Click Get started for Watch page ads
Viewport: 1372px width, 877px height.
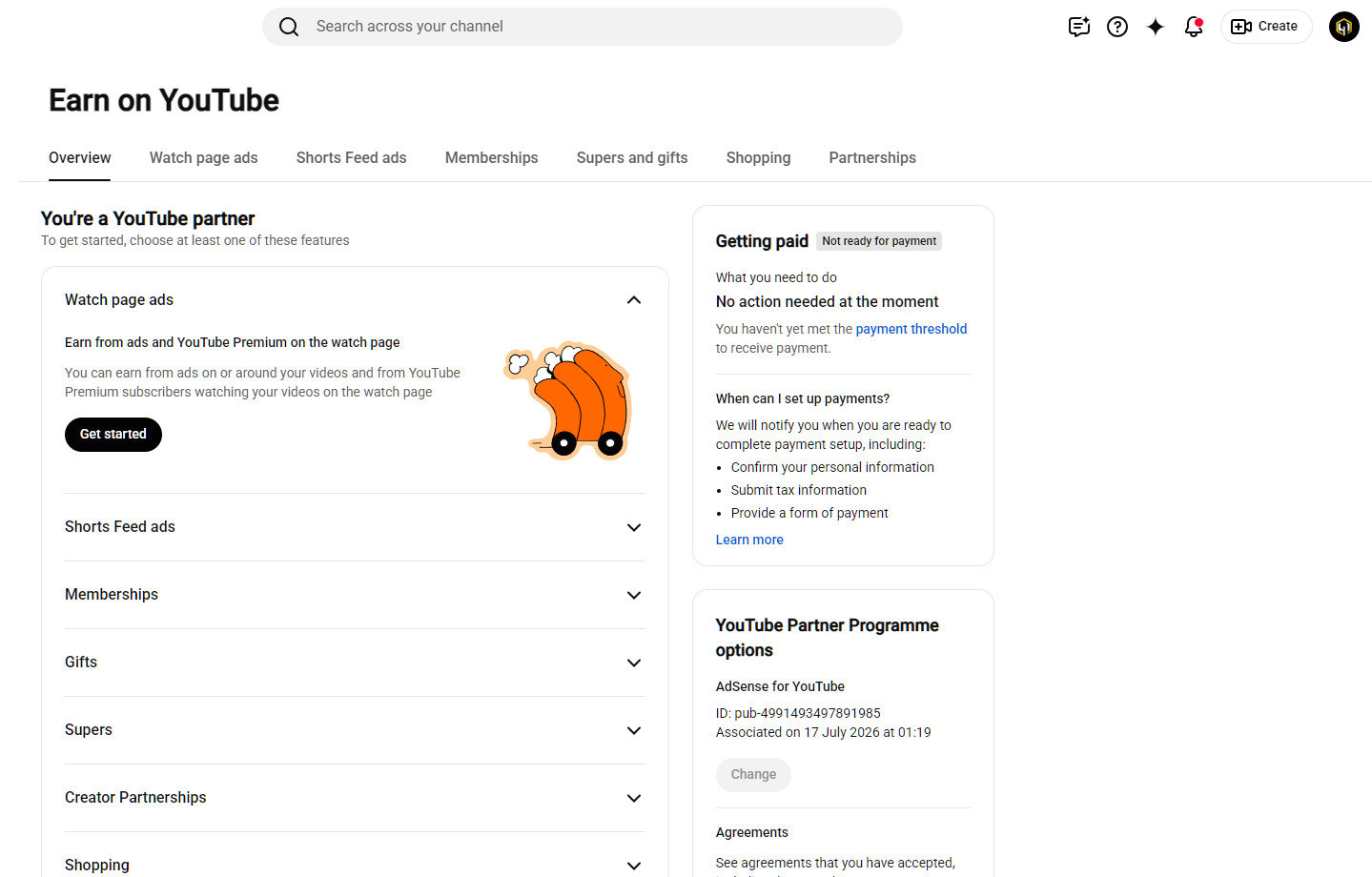(113, 435)
